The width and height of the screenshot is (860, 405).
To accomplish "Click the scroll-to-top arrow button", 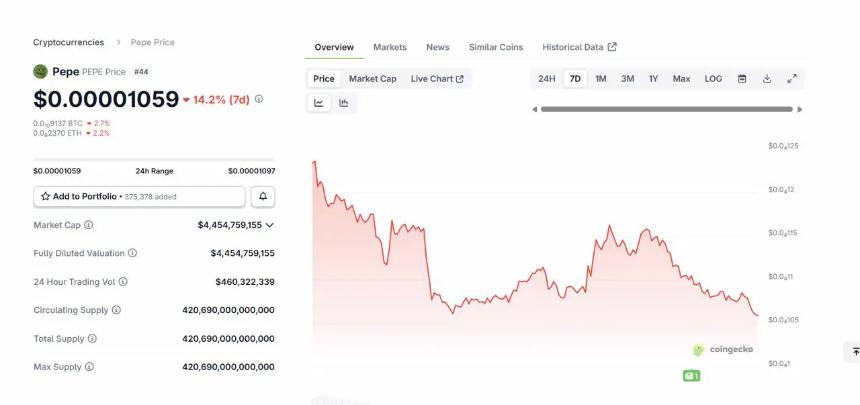I will 855,352.
